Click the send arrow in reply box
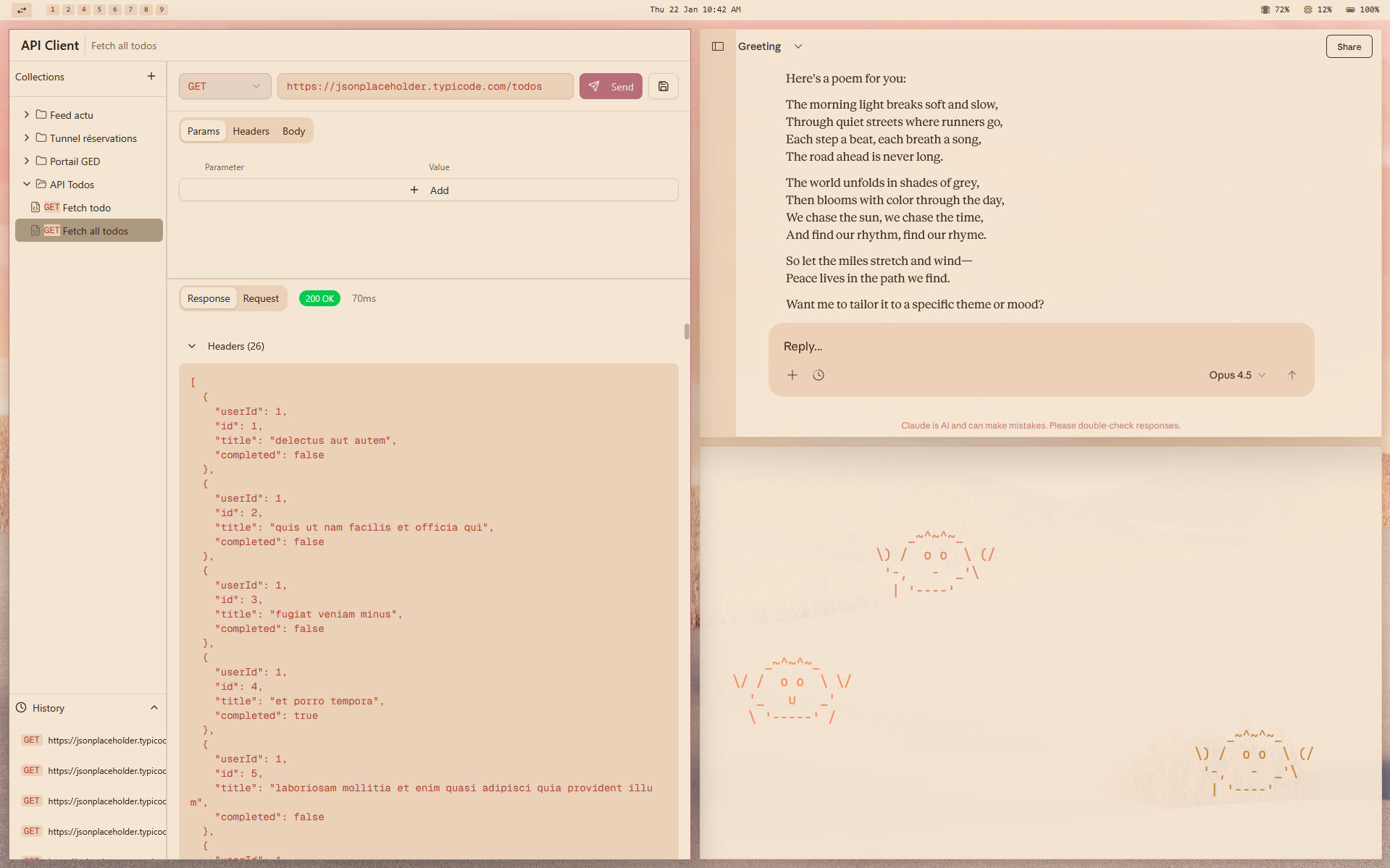1390x868 pixels. 1291,375
